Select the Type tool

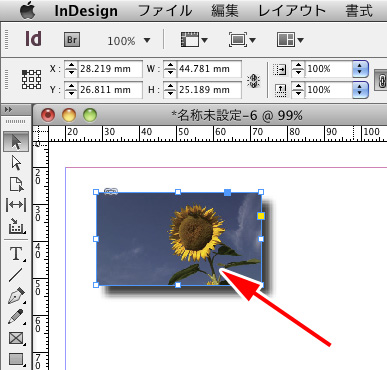16,254
